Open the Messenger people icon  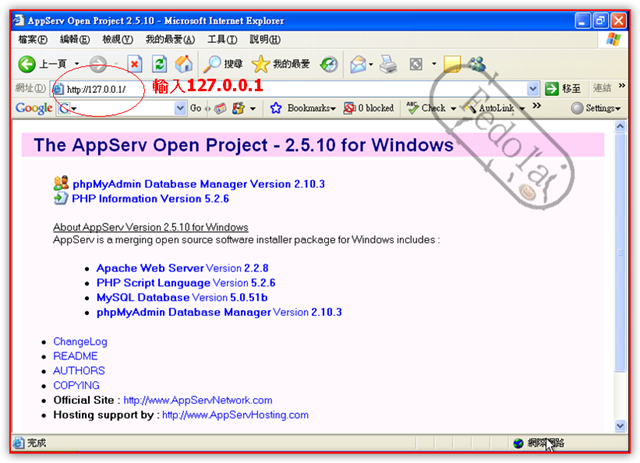coord(477,64)
